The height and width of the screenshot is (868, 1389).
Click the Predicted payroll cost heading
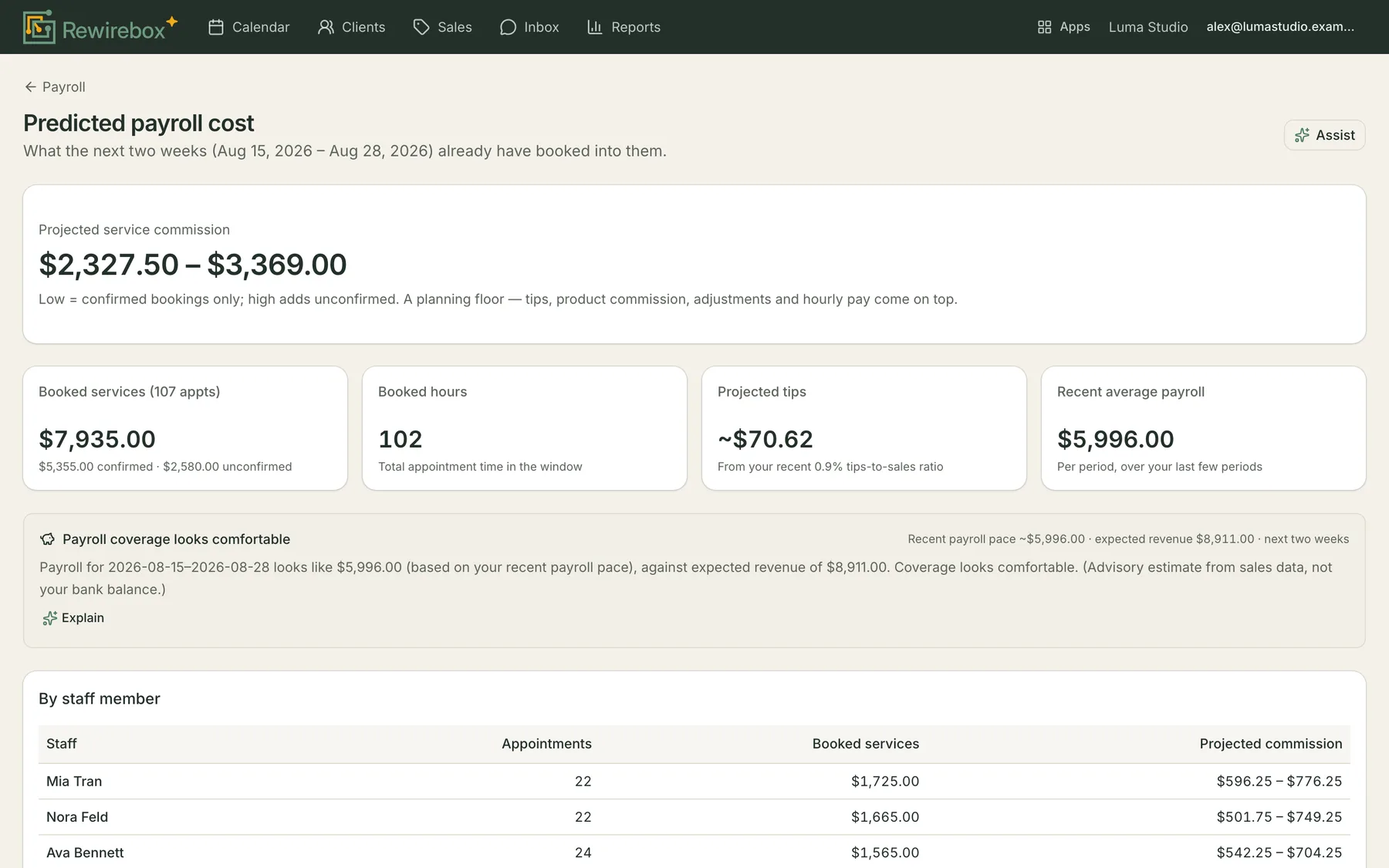coord(139,123)
